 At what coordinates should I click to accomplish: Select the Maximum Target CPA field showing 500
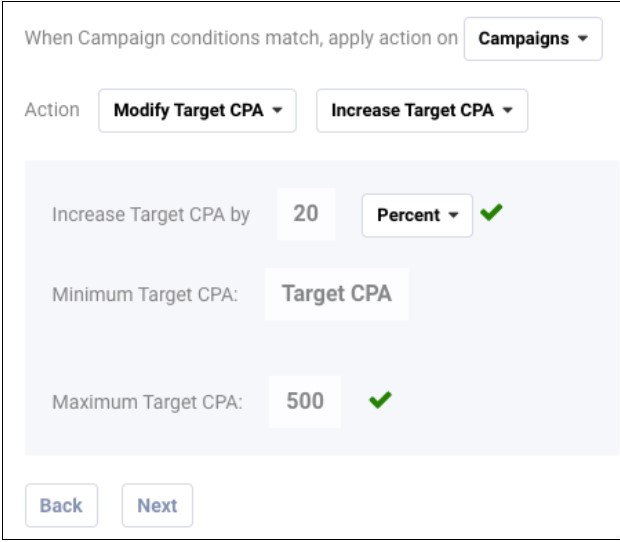[305, 401]
